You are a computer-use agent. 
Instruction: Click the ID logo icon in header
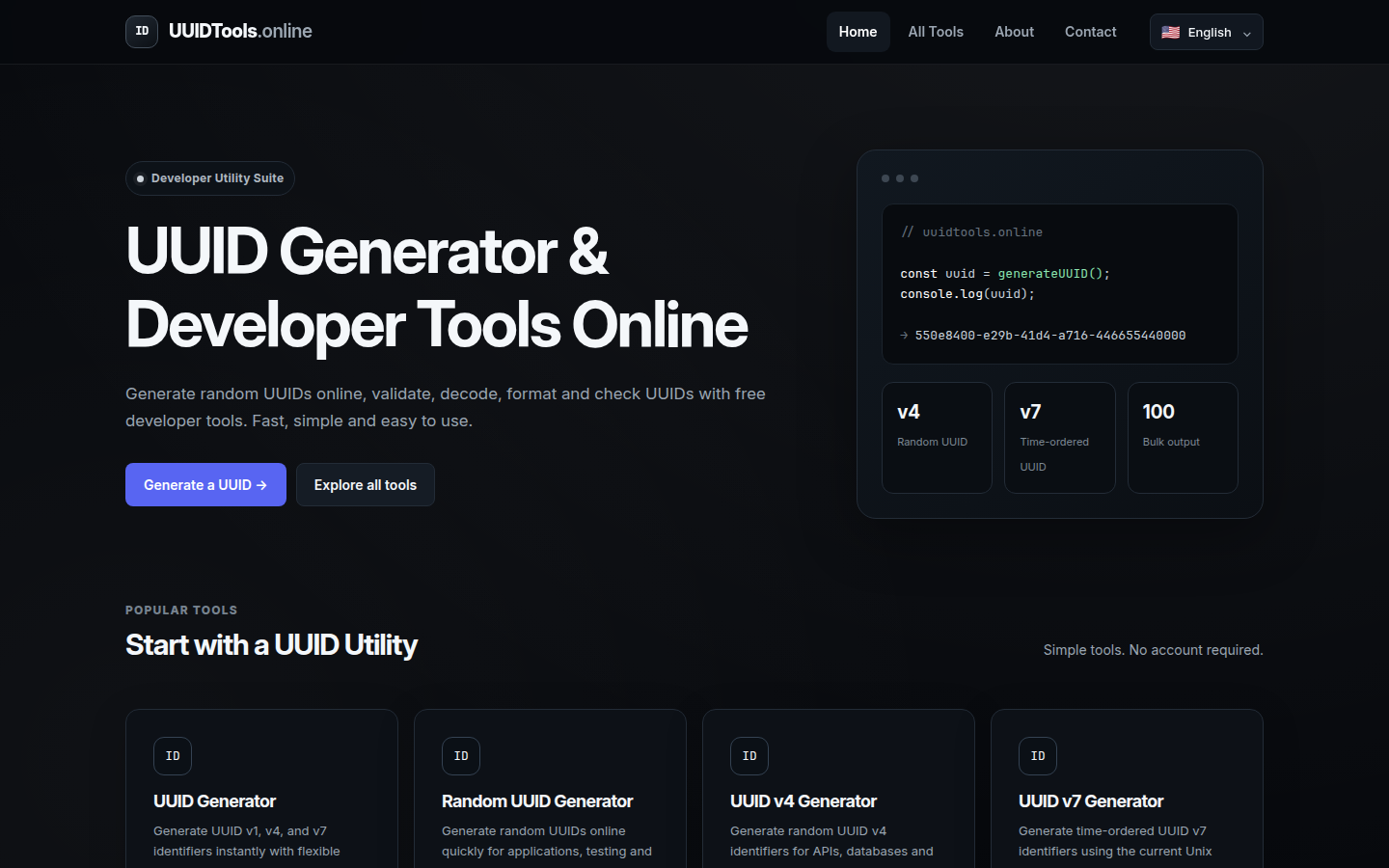pos(142,32)
